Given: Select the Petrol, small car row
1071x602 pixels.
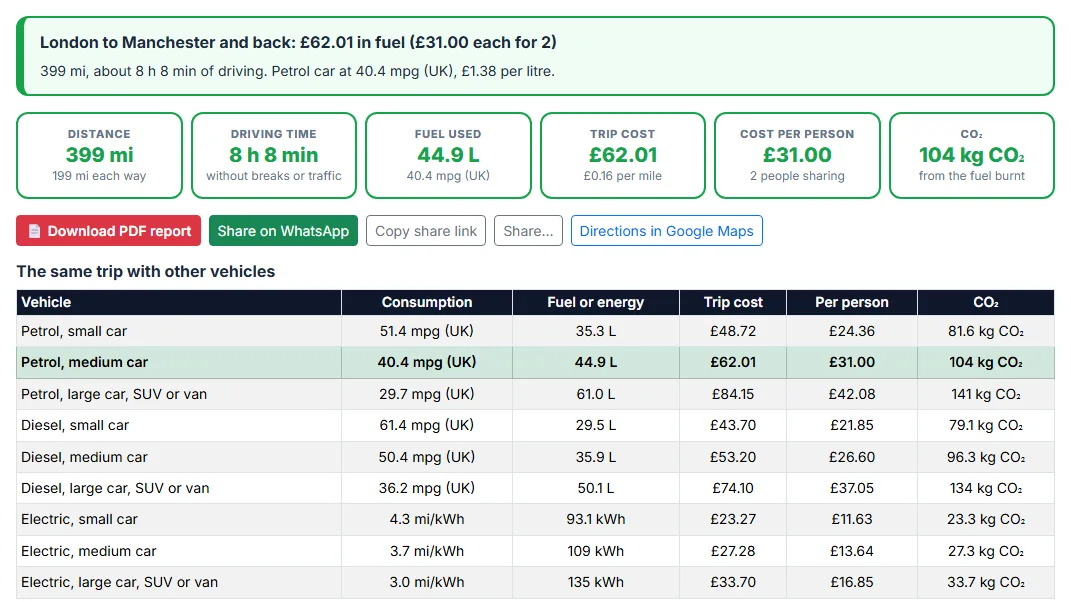Looking at the screenshot, I should 536,331.
